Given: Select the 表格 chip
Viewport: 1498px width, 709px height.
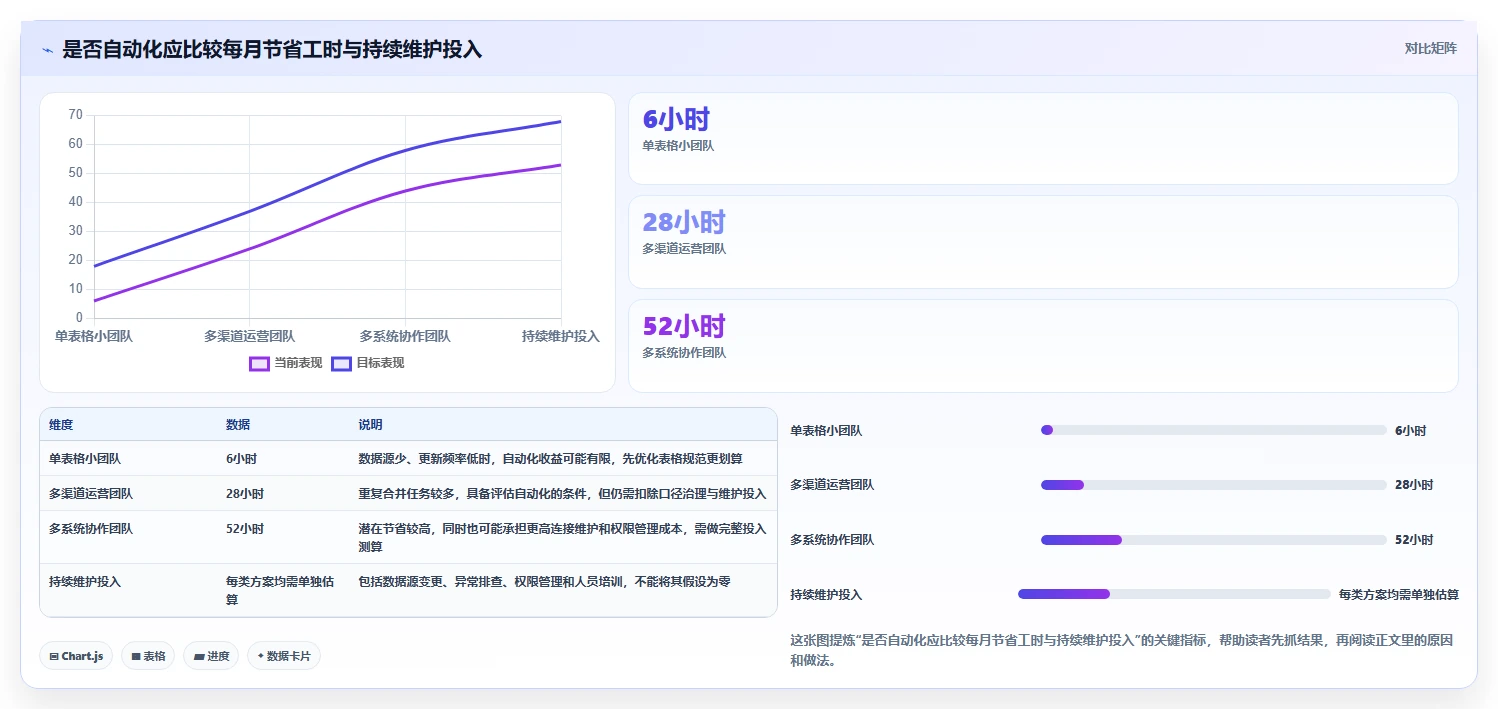Looking at the screenshot, I should tap(148, 656).
